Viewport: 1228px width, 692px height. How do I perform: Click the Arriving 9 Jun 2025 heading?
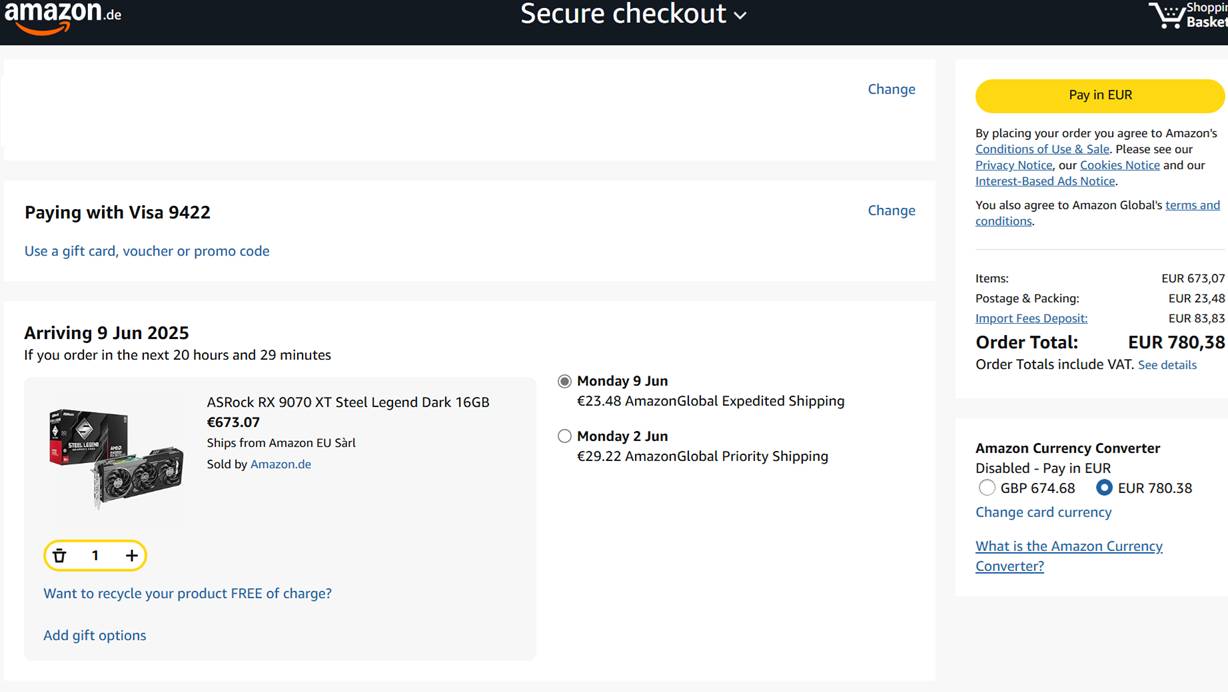click(x=106, y=333)
